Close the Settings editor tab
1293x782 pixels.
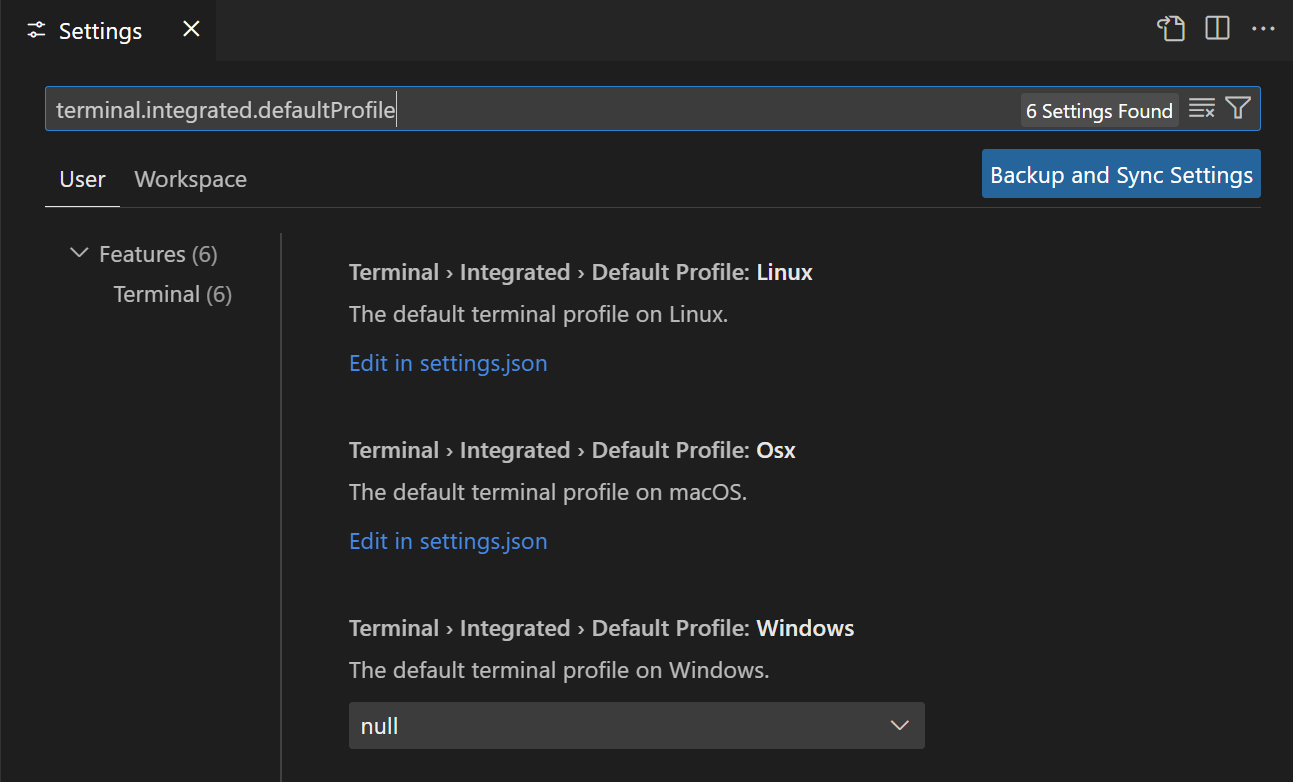point(190,29)
